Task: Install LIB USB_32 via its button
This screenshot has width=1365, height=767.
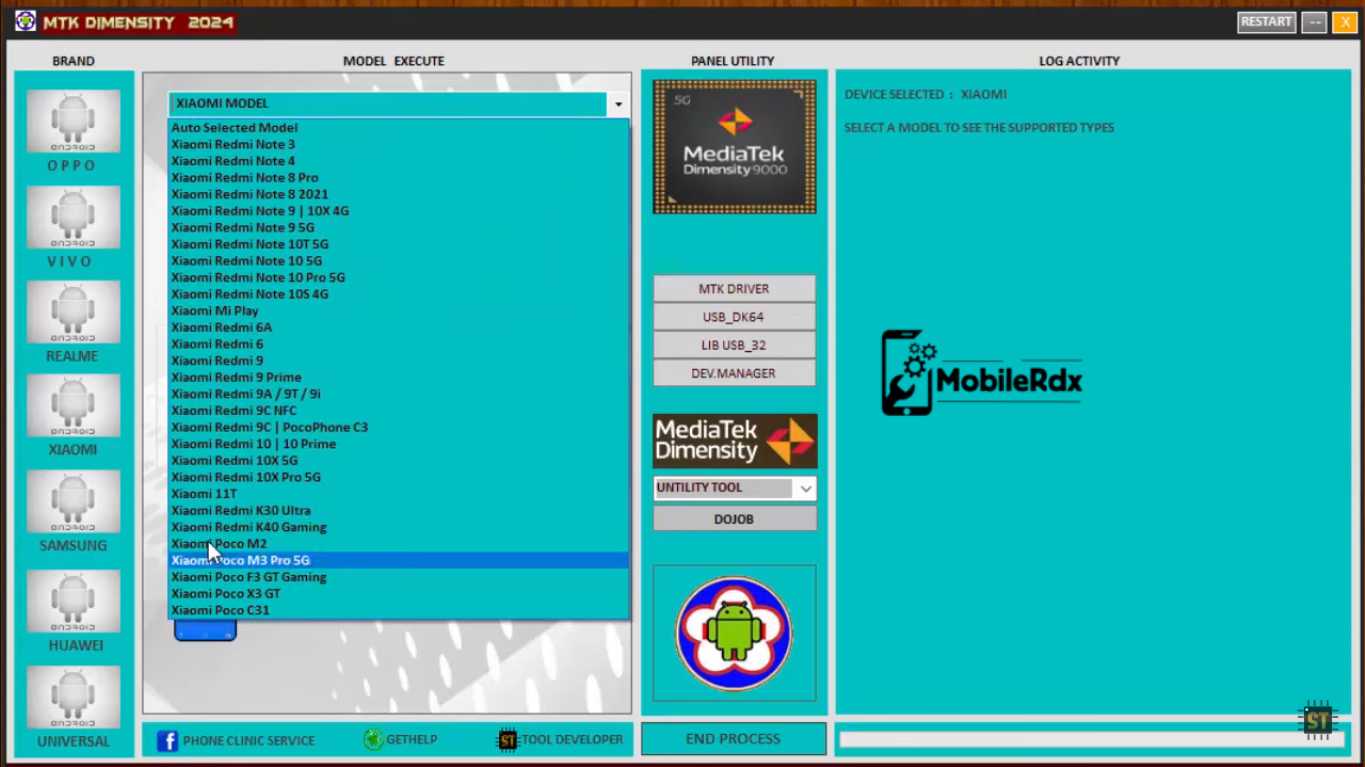Action: click(x=734, y=345)
